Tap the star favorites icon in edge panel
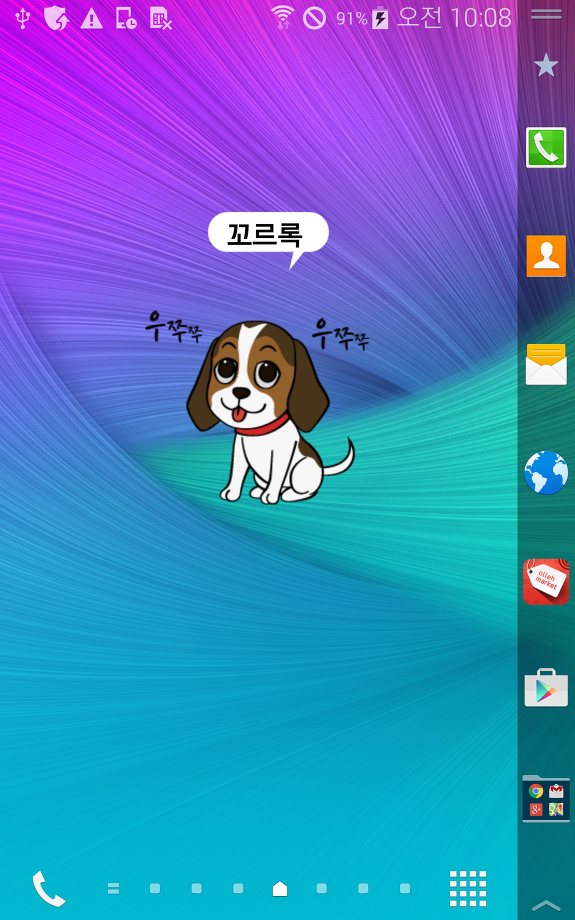The image size is (575, 920). [x=546, y=65]
